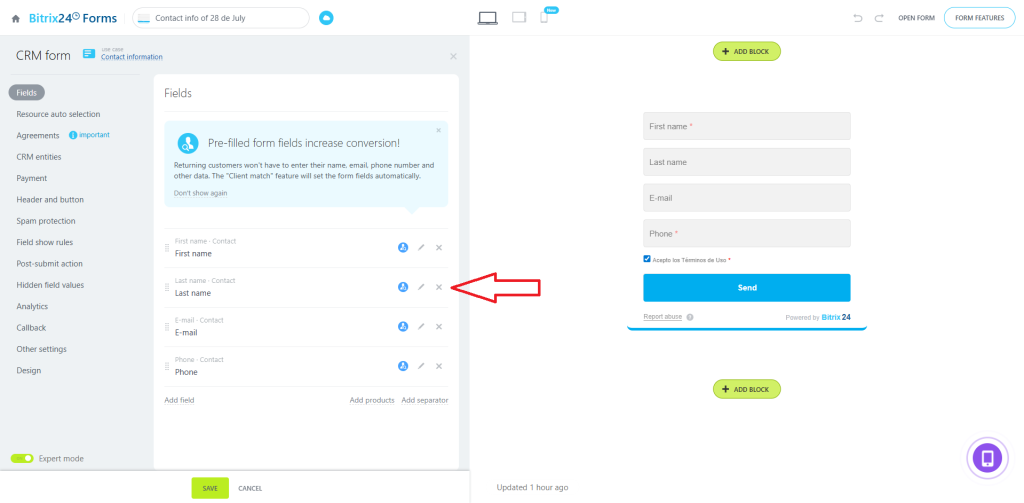Open the Design section in sidebar

[29, 370]
